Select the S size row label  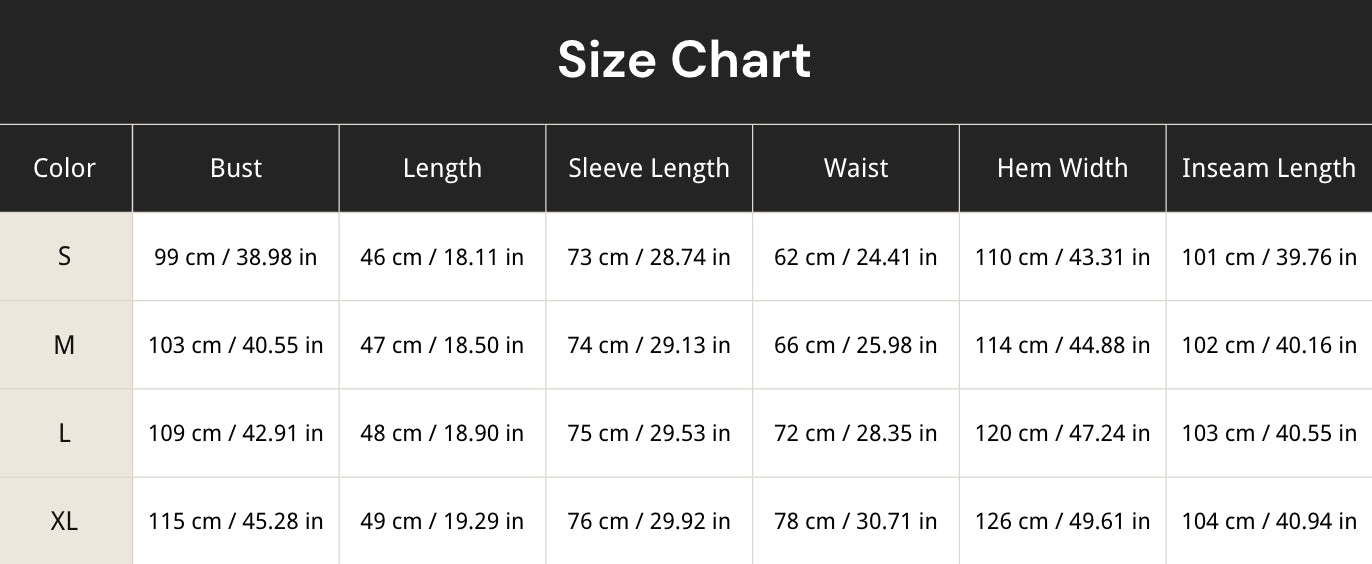pyautogui.click(x=65, y=257)
